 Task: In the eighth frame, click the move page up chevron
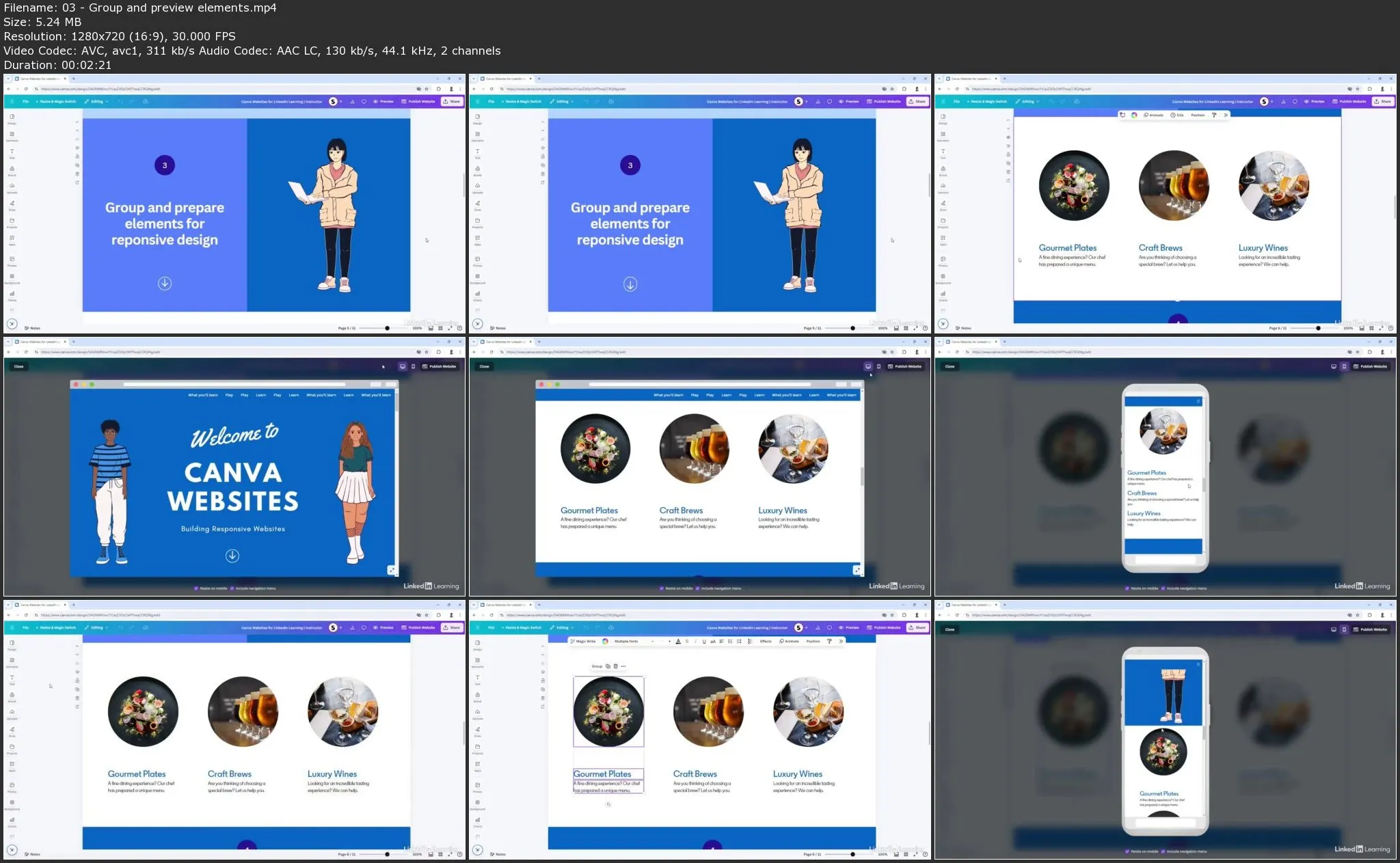[x=543, y=646]
